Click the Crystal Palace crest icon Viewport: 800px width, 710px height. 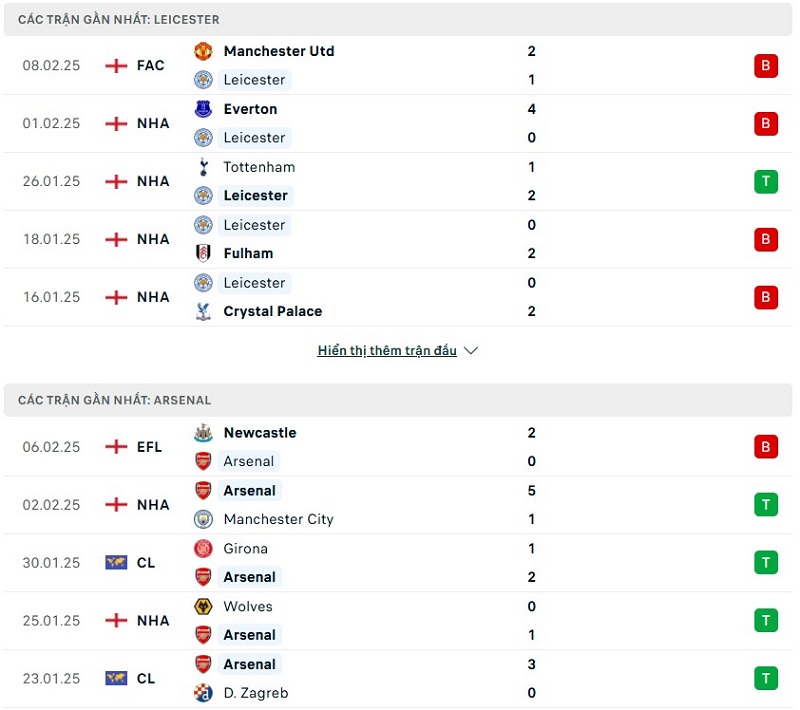click(203, 311)
